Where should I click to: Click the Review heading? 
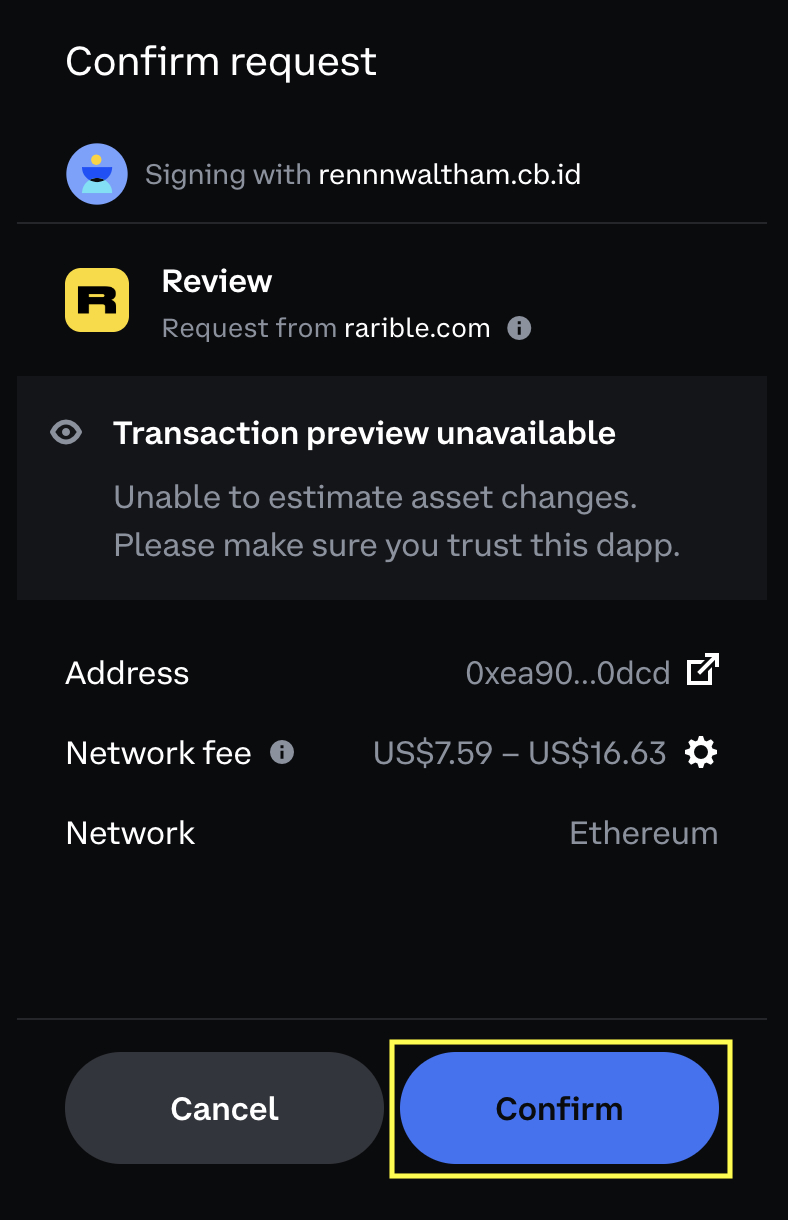pos(217,281)
